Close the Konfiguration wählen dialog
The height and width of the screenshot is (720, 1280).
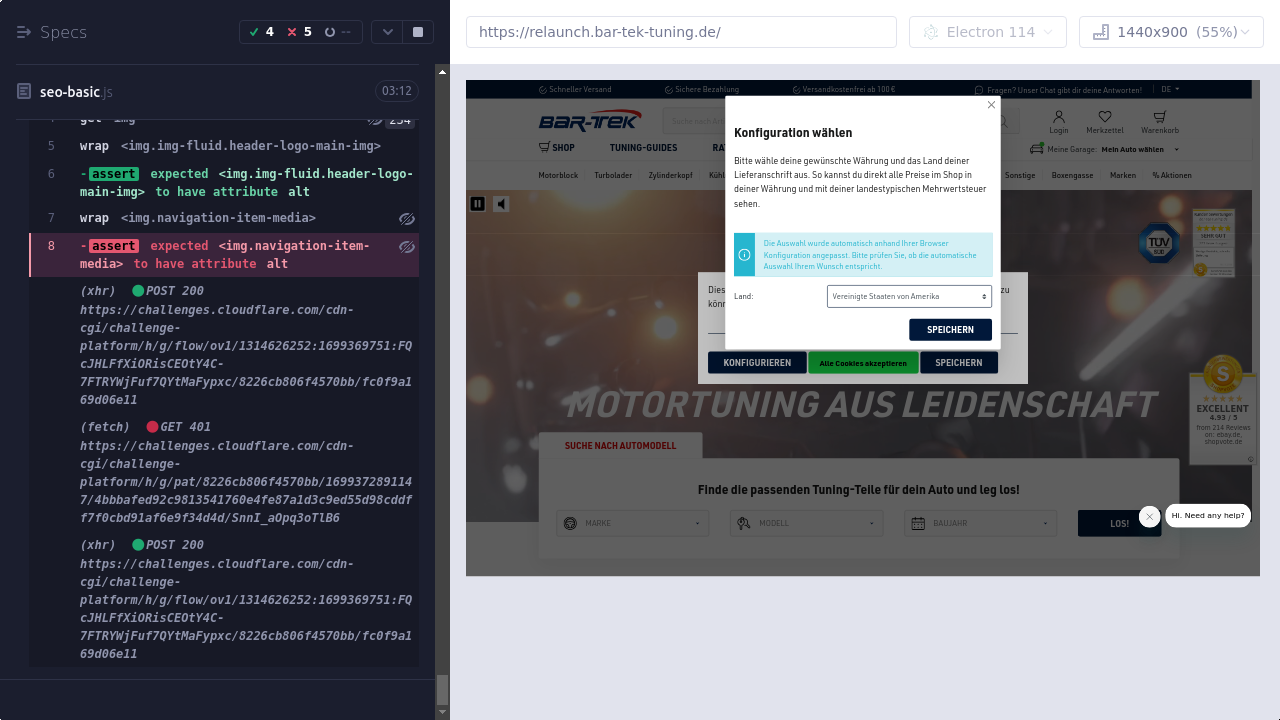[x=991, y=105]
